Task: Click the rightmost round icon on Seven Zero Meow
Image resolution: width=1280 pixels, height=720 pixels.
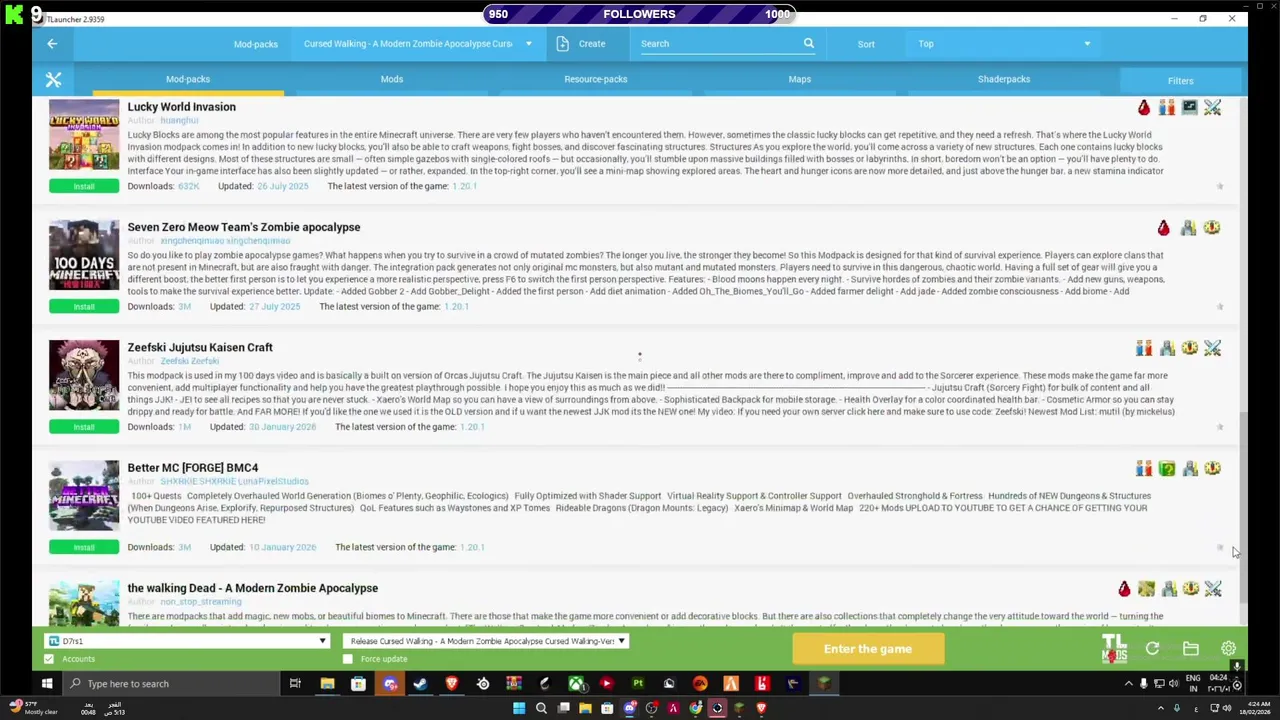Action: pos(1212,228)
